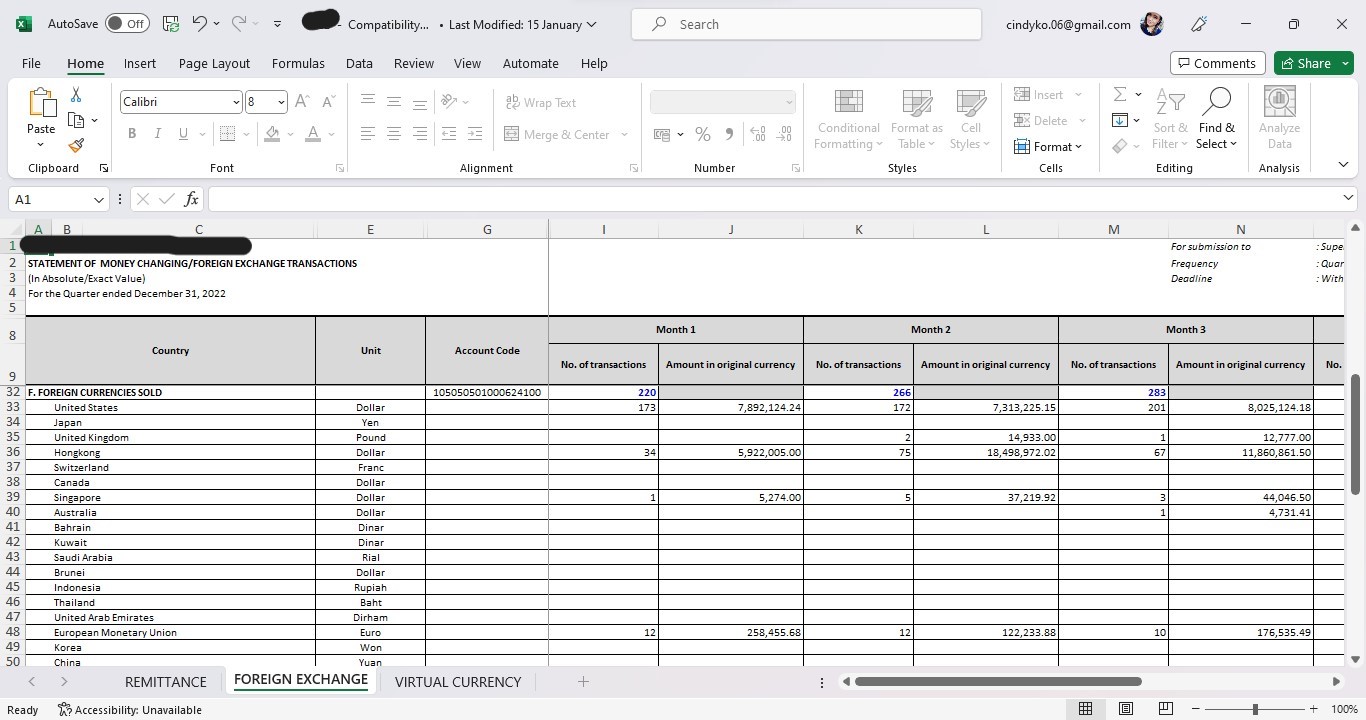
Task: Open the Comments pane button
Action: [1217, 63]
